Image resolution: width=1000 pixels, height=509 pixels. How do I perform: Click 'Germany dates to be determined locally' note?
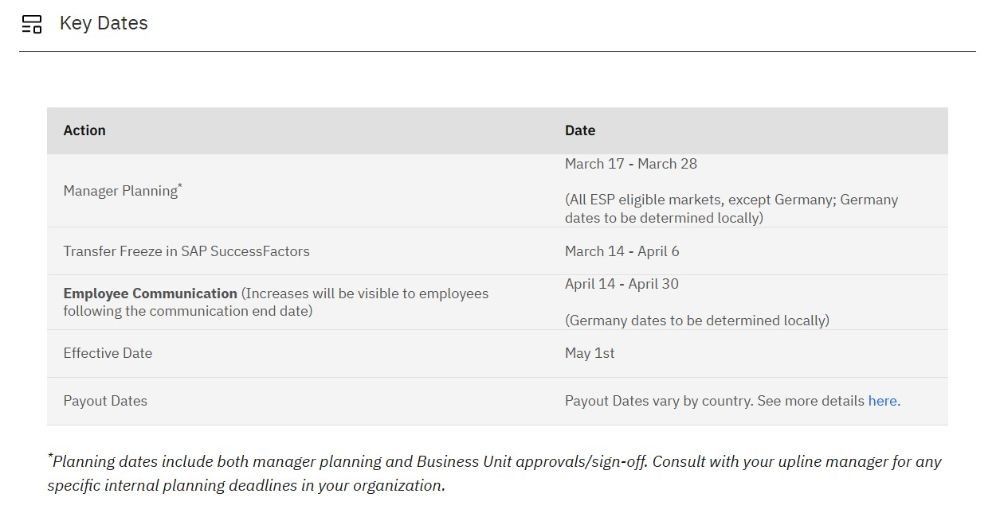click(x=697, y=320)
